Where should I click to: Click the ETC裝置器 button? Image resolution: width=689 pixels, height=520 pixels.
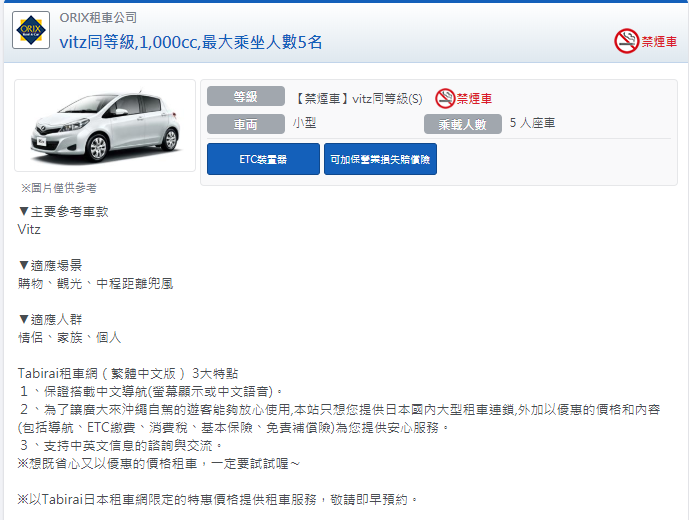pos(263,159)
